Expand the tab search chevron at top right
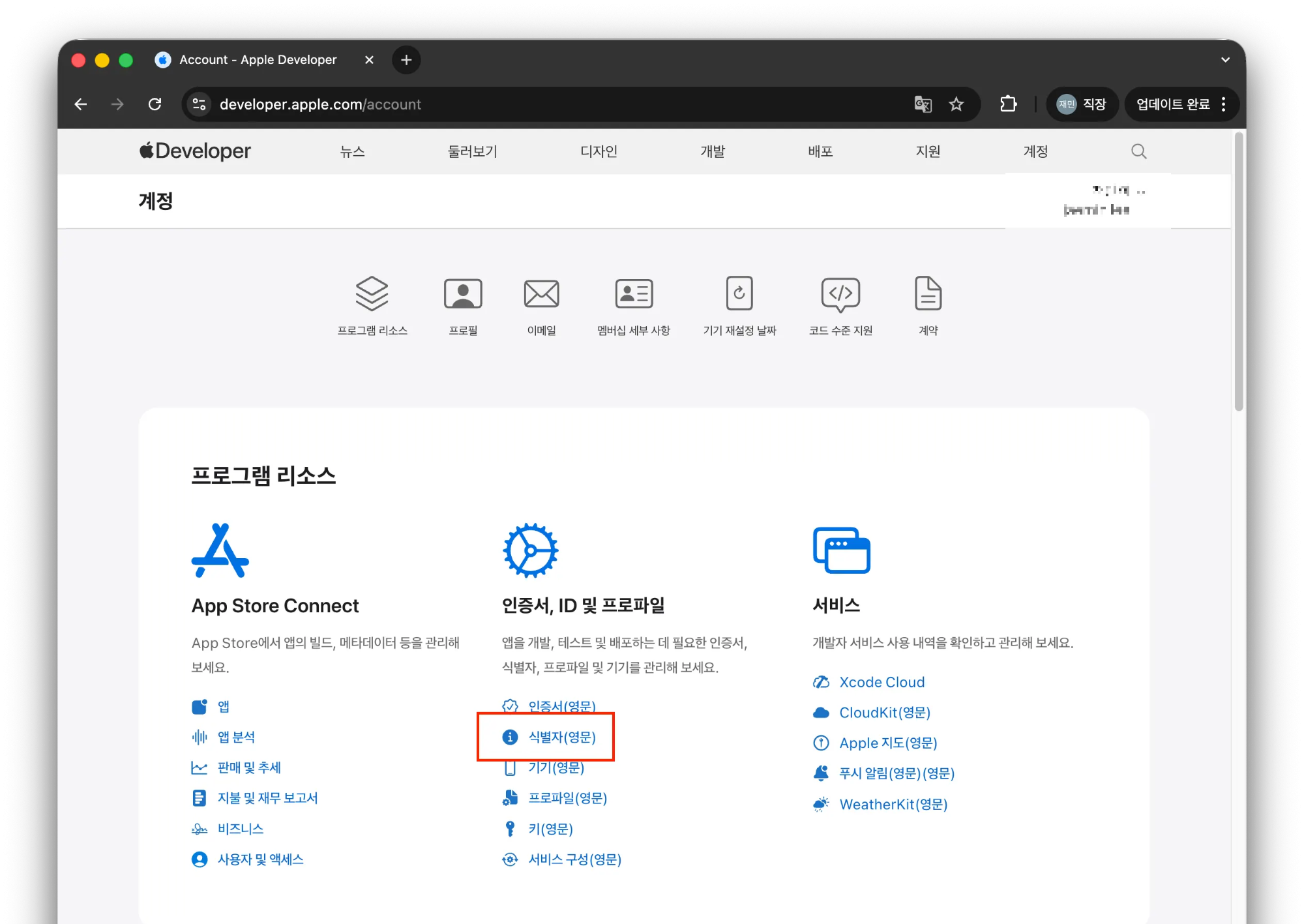1304x924 pixels. click(1225, 59)
